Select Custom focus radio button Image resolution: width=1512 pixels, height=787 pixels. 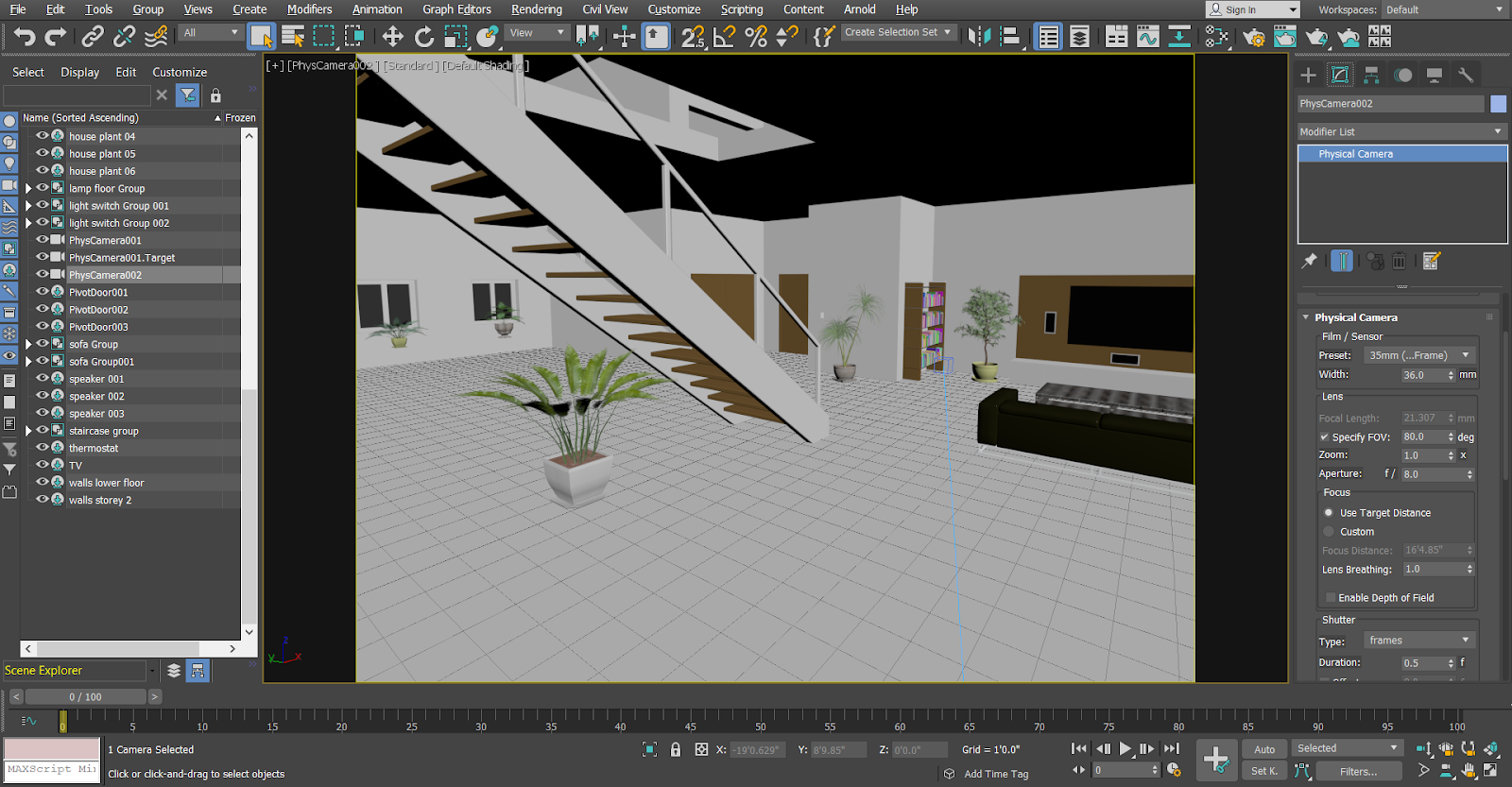[x=1329, y=532]
